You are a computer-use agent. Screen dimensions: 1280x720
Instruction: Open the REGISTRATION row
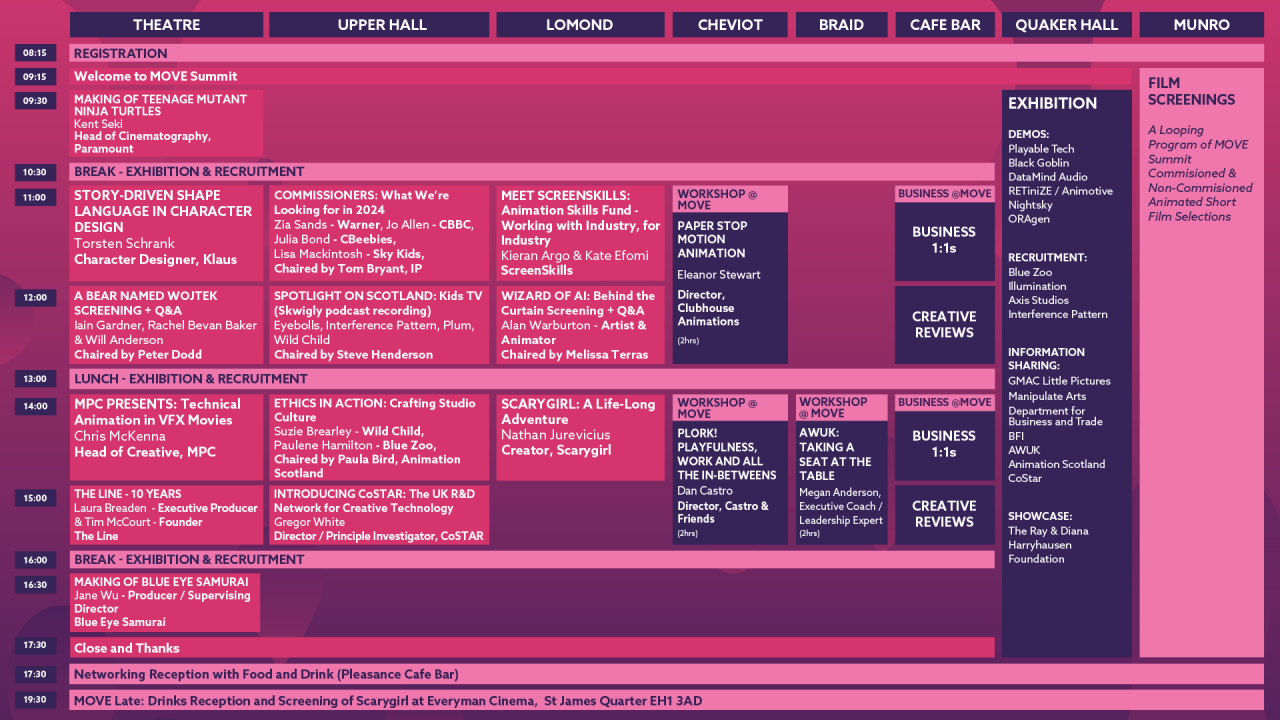(666, 53)
